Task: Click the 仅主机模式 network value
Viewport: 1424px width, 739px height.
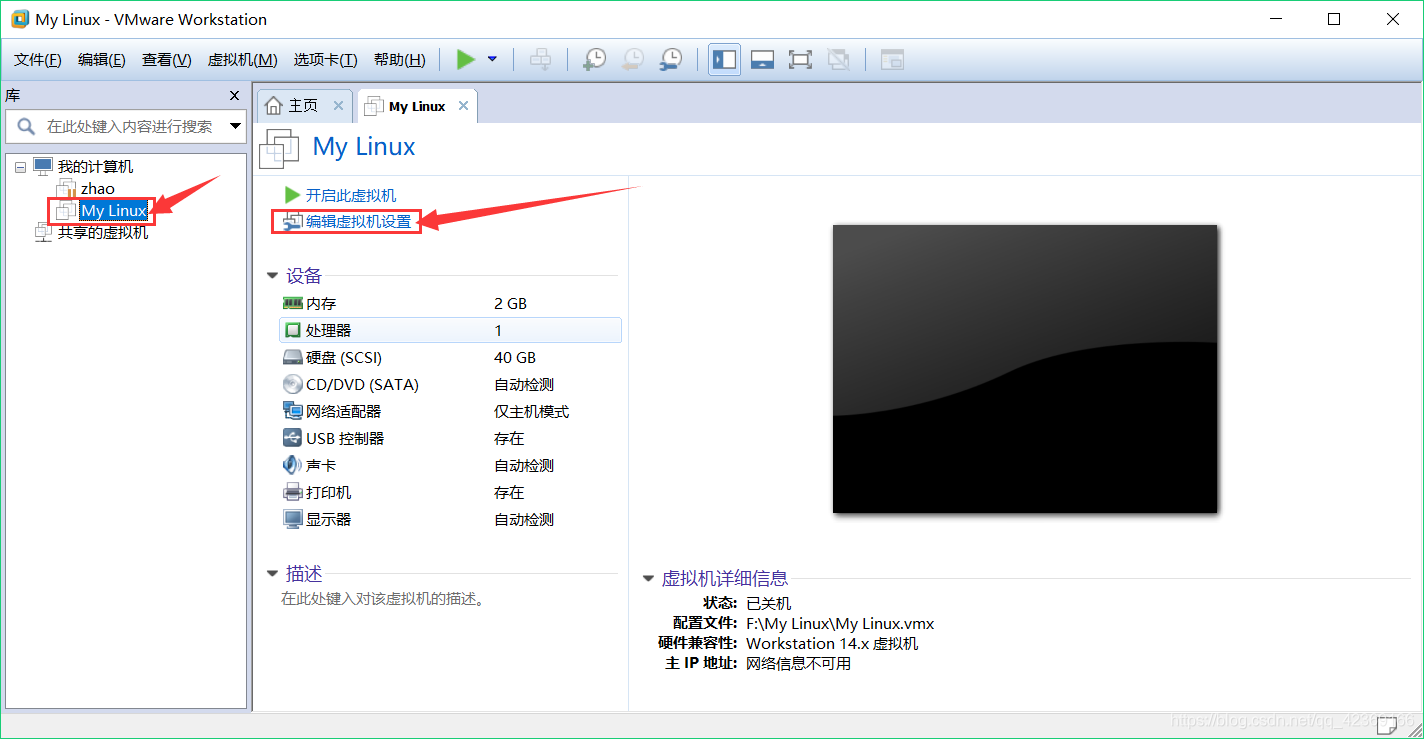Action: (532, 411)
